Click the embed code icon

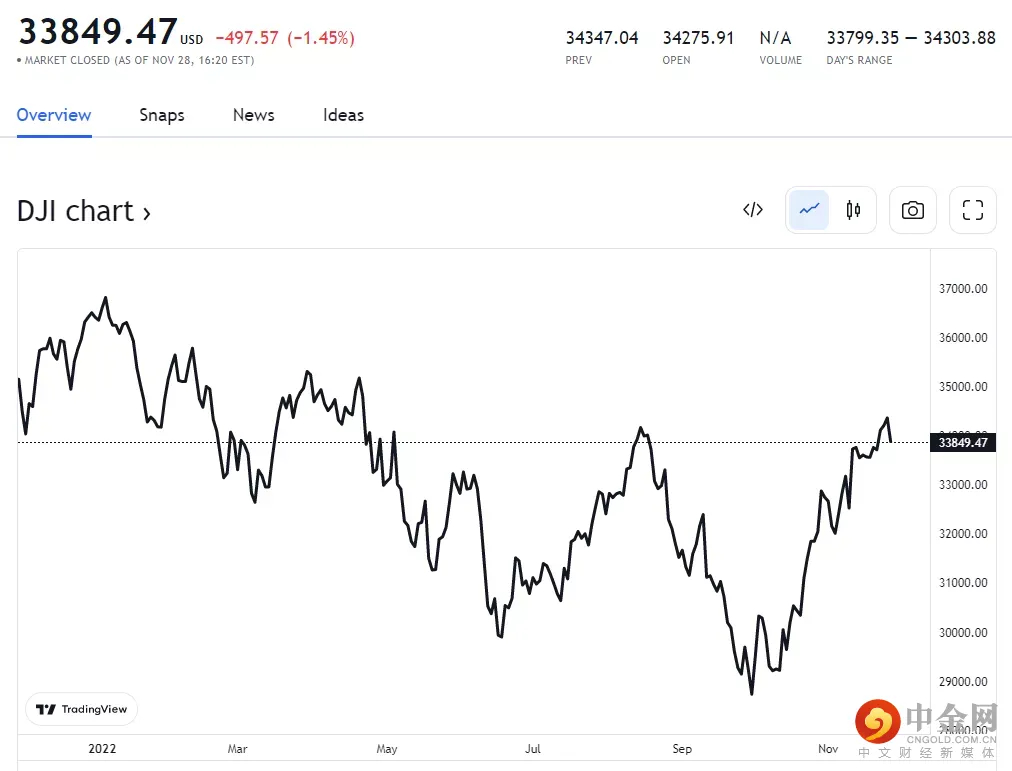753,210
